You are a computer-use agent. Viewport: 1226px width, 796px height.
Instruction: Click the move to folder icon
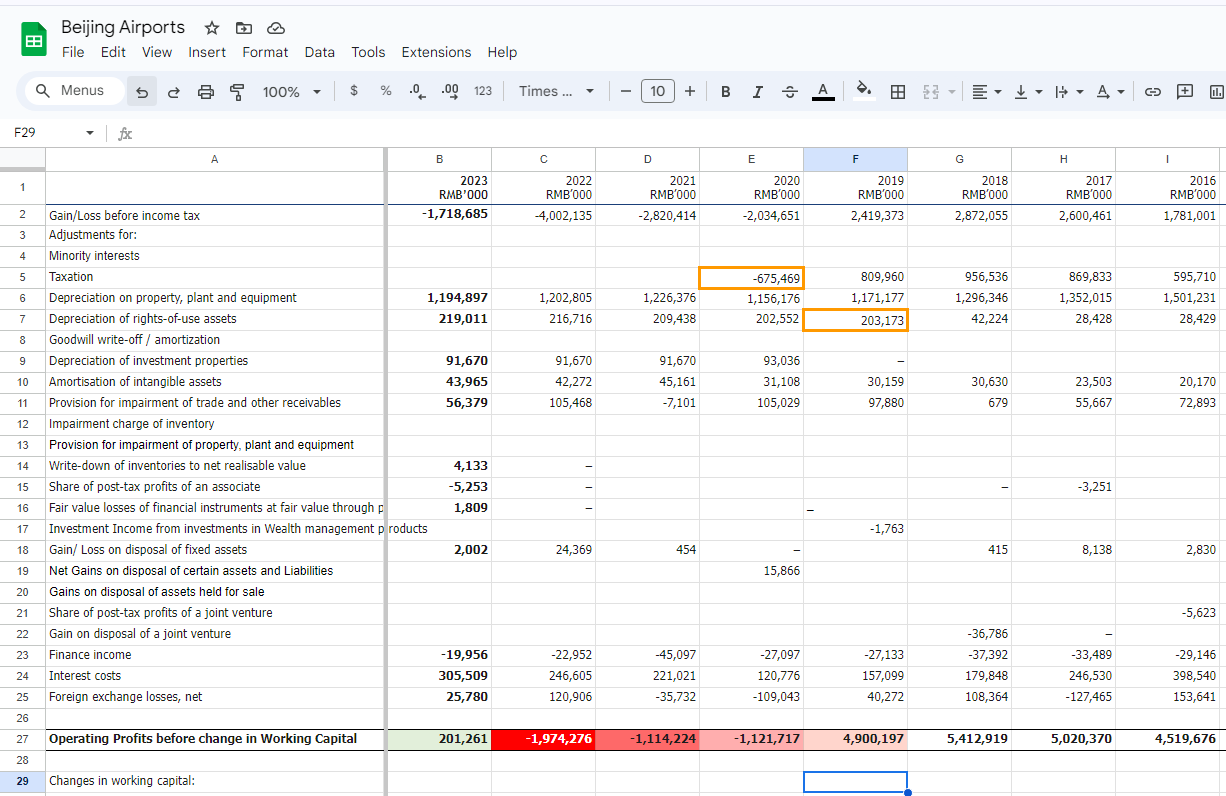pos(244,28)
